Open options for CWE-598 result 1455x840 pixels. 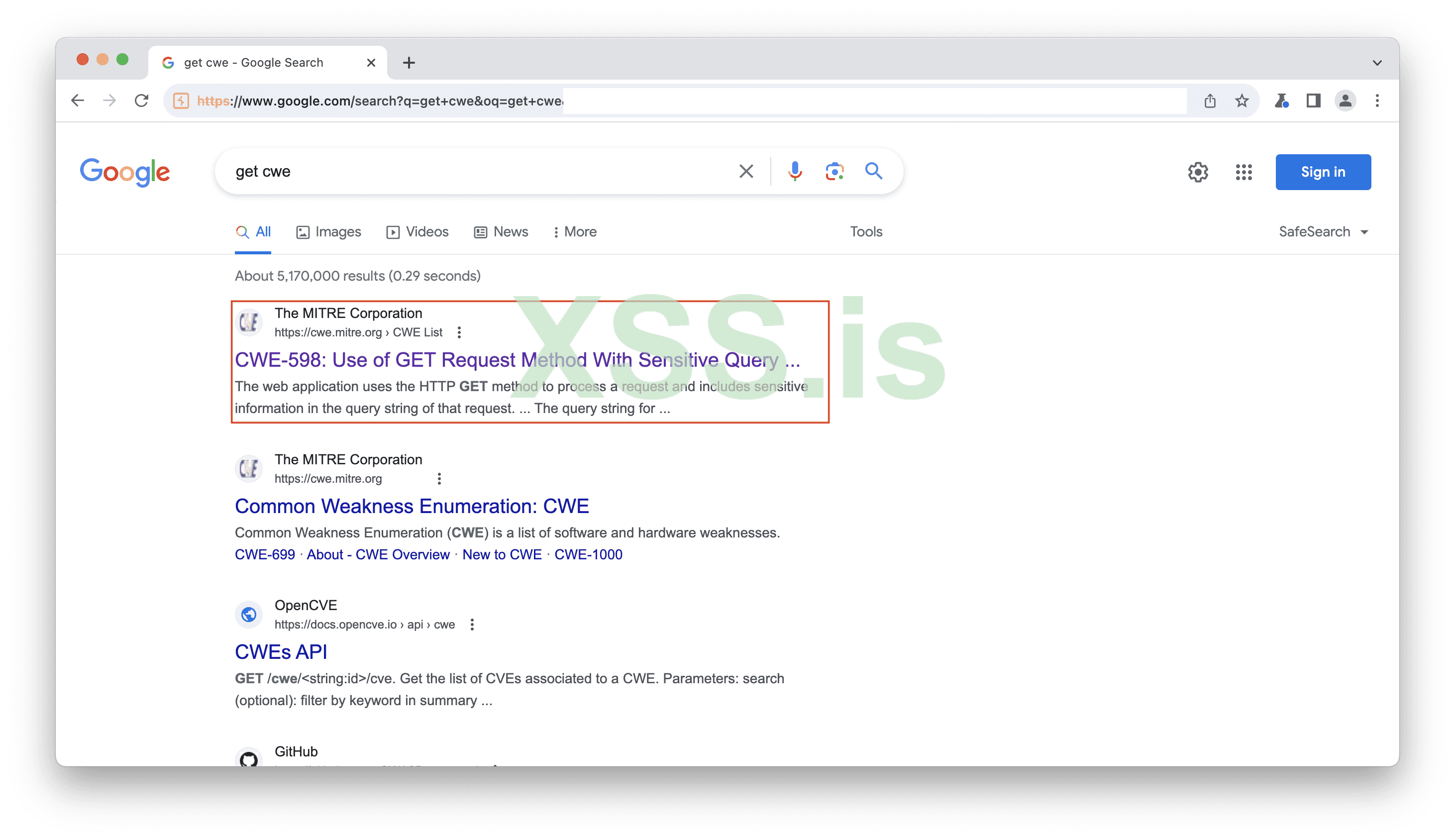coord(459,332)
